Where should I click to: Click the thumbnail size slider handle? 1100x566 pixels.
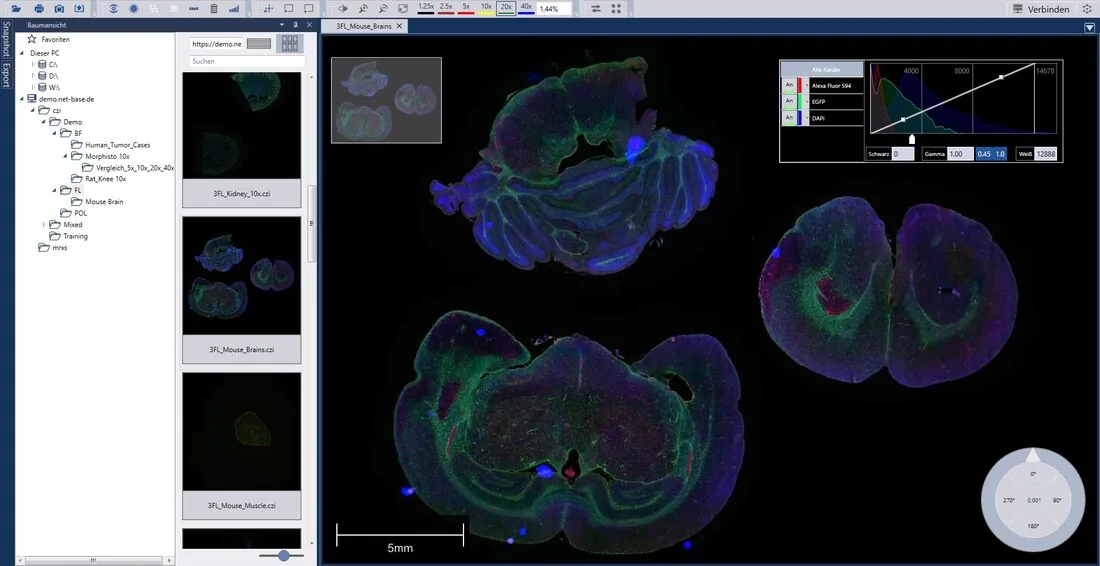coord(283,555)
